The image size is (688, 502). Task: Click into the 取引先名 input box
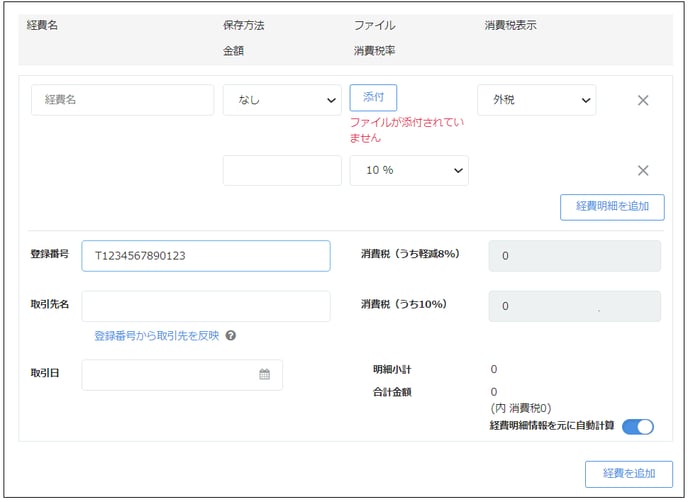click(205, 306)
